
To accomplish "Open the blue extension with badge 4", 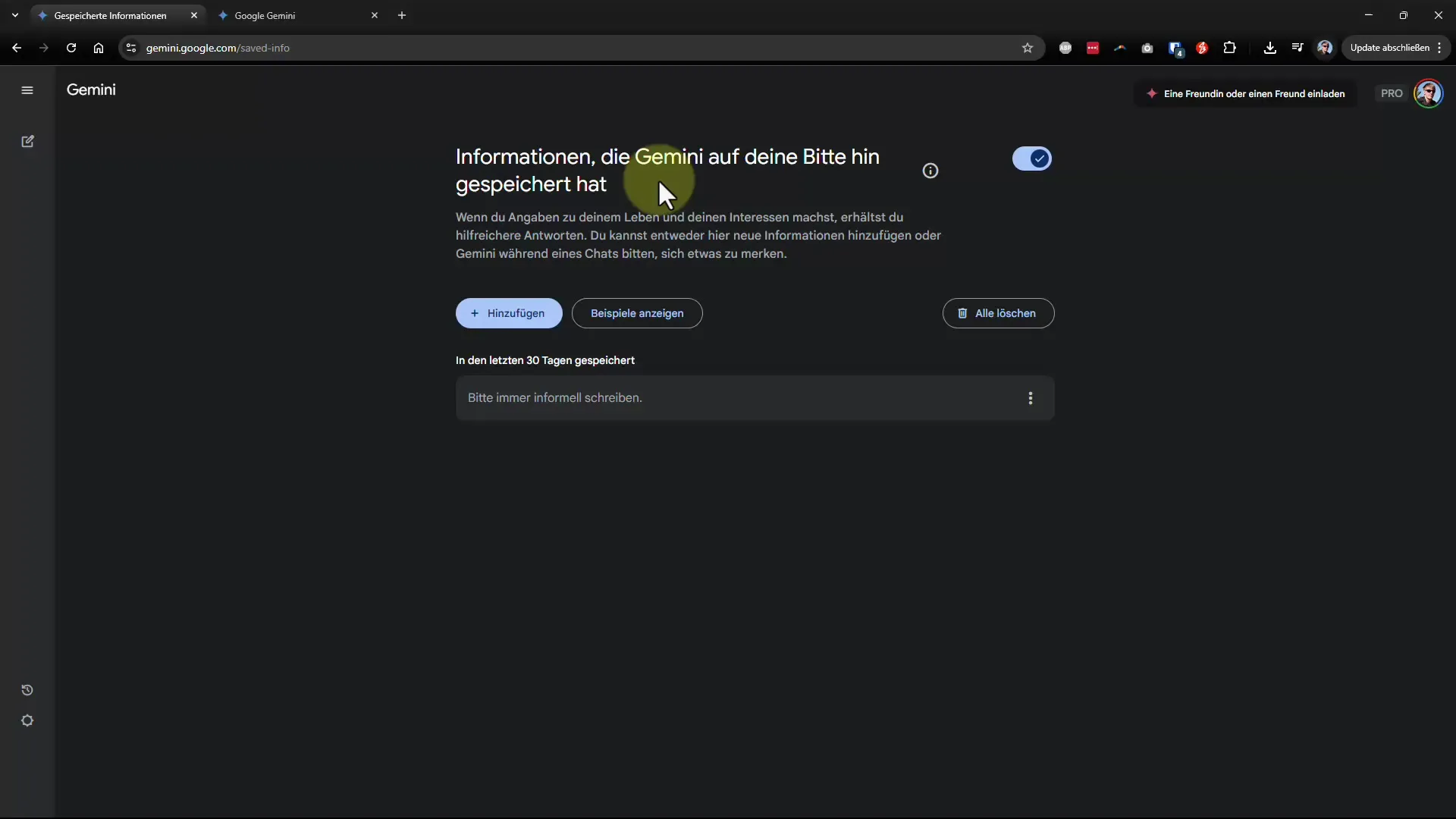I will tap(1175, 49).
